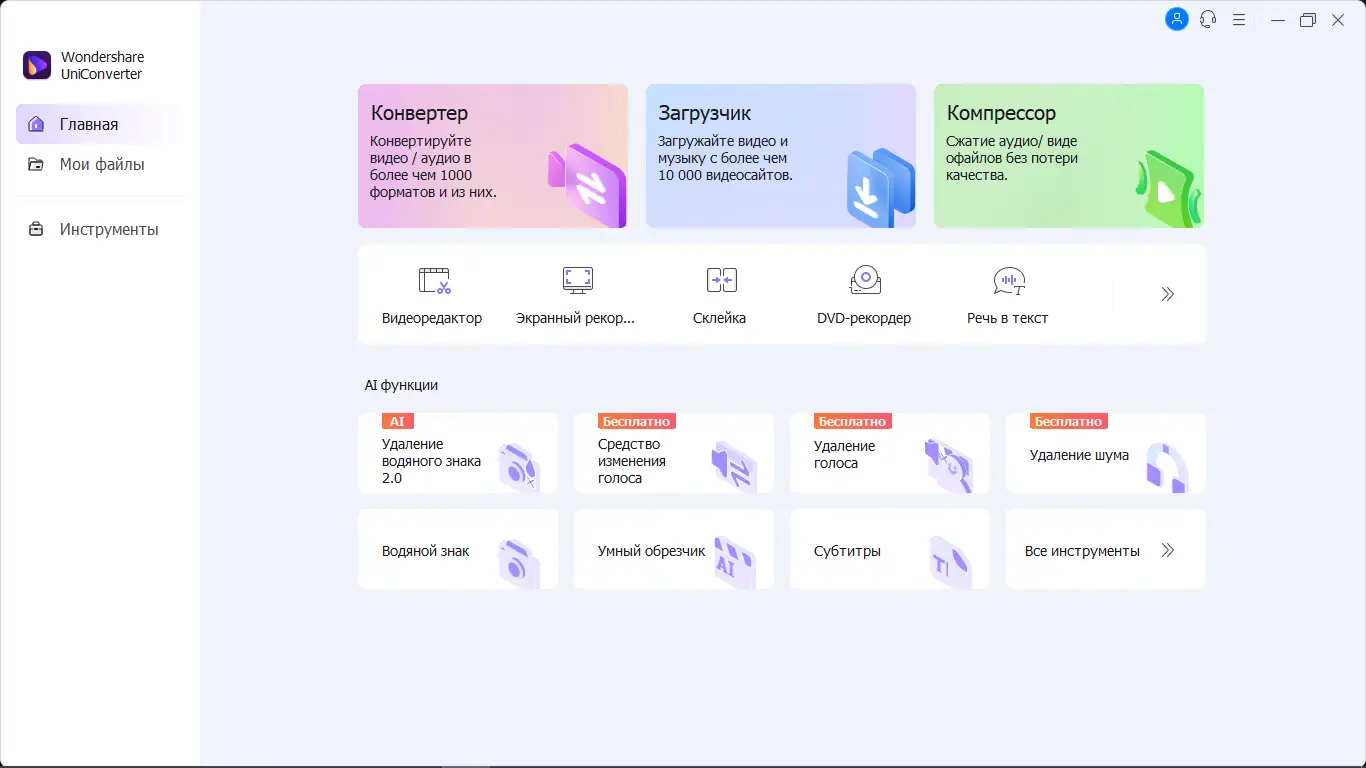Viewport: 1366px width, 768px height.
Task: Click the Речь в текст label
Action: pyautogui.click(x=1007, y=318)
